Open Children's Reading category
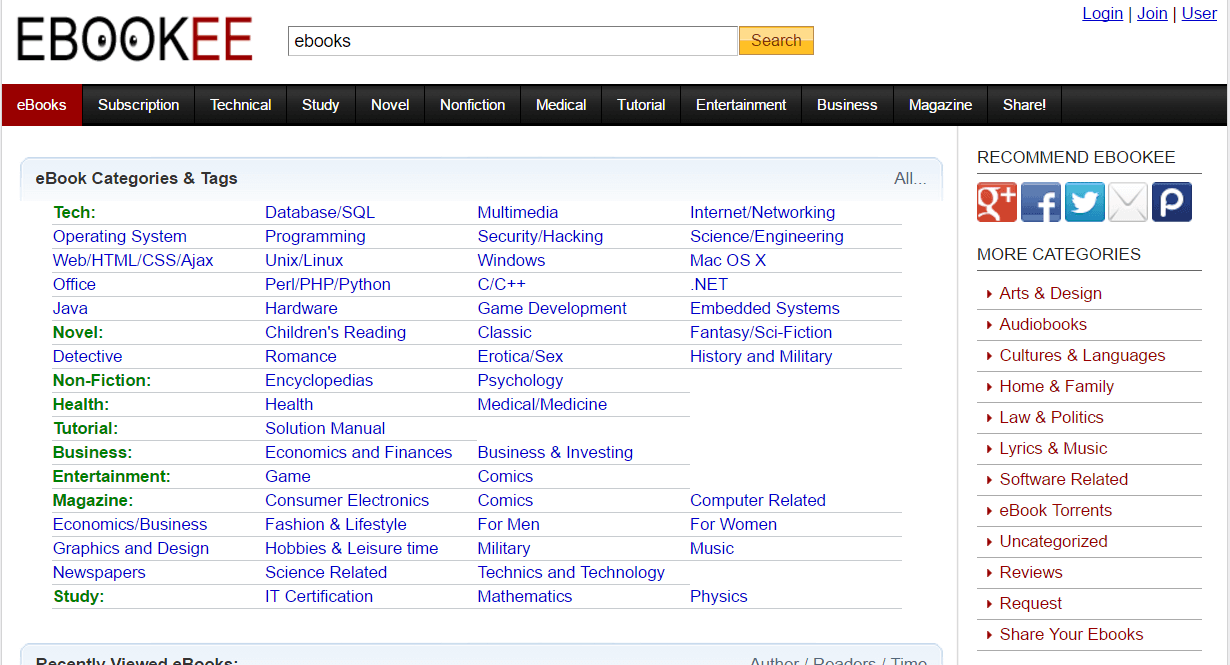This screenshot has height=665, width=1230. (335, 332)
